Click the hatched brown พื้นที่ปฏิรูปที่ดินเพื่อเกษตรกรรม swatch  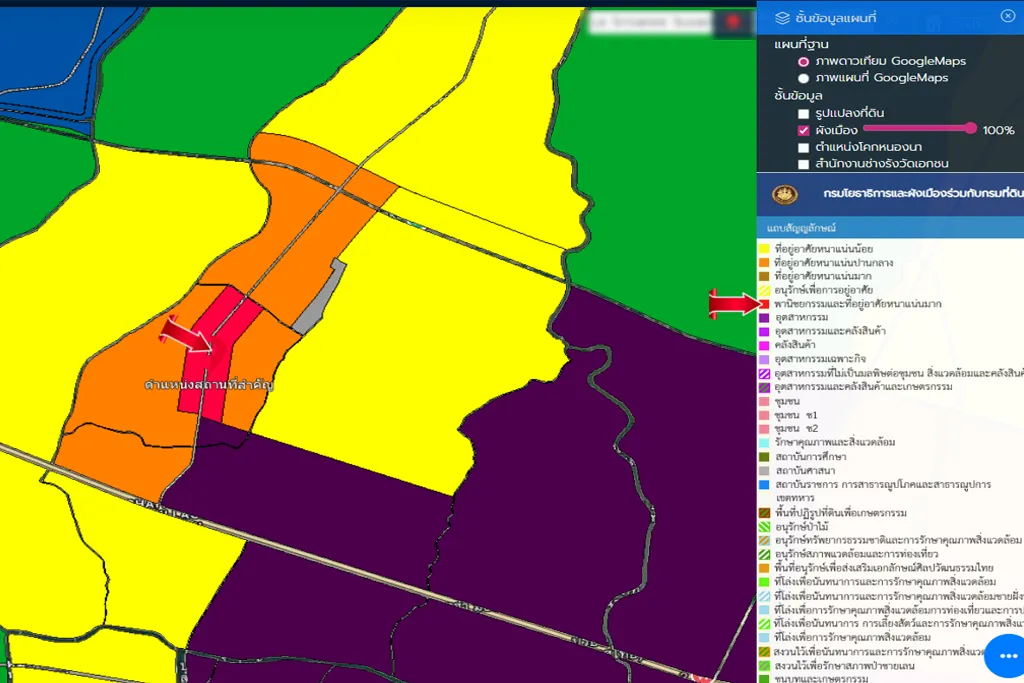point(763,513)
